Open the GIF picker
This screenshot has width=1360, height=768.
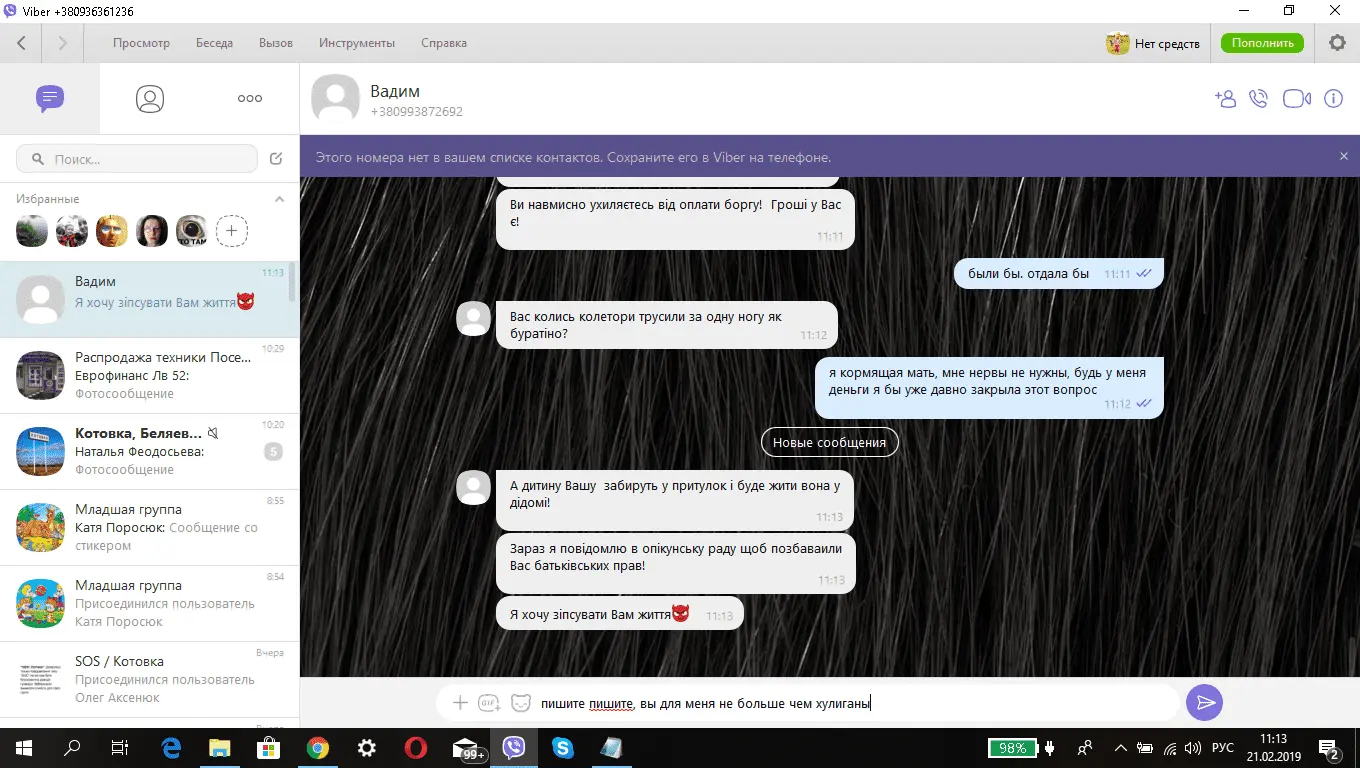pyautogui.click(x=489, y=703)
